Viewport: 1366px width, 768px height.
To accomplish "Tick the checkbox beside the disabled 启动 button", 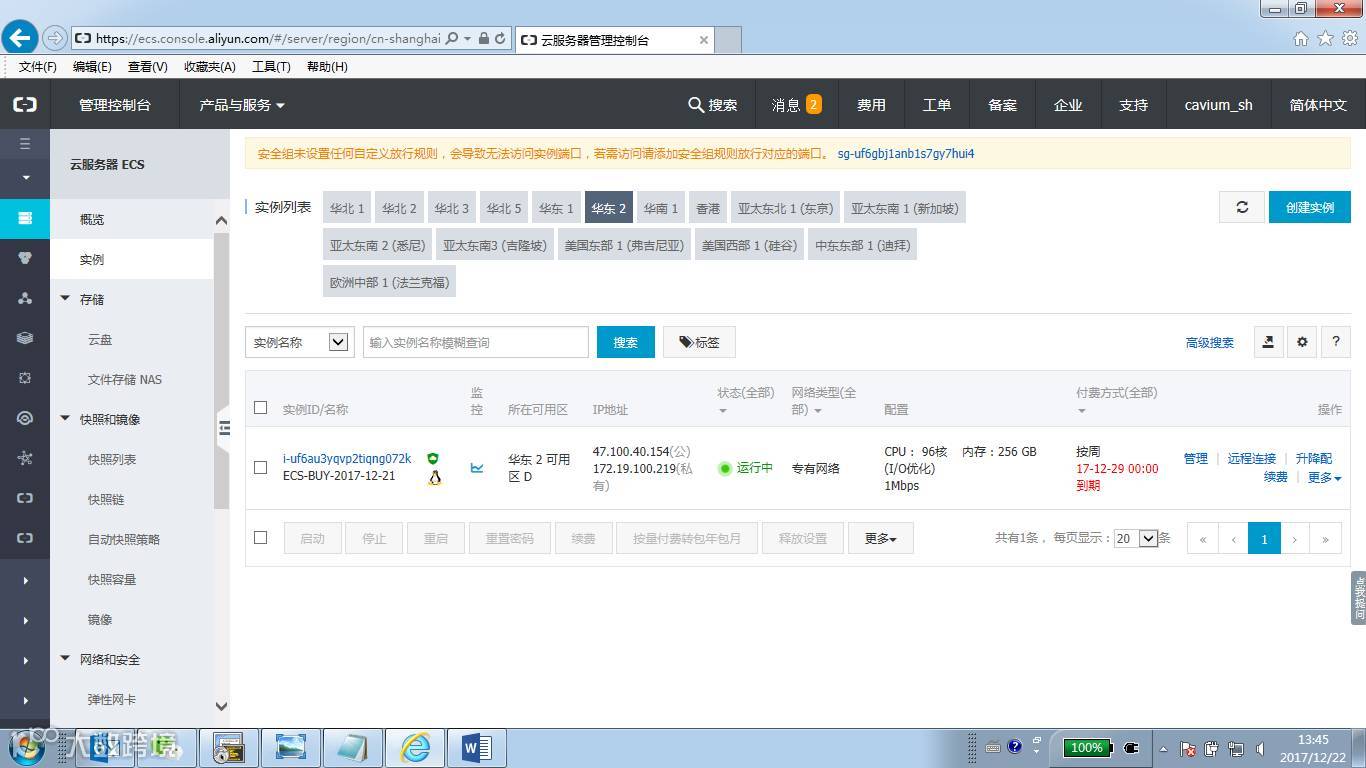I will (261, 537).
